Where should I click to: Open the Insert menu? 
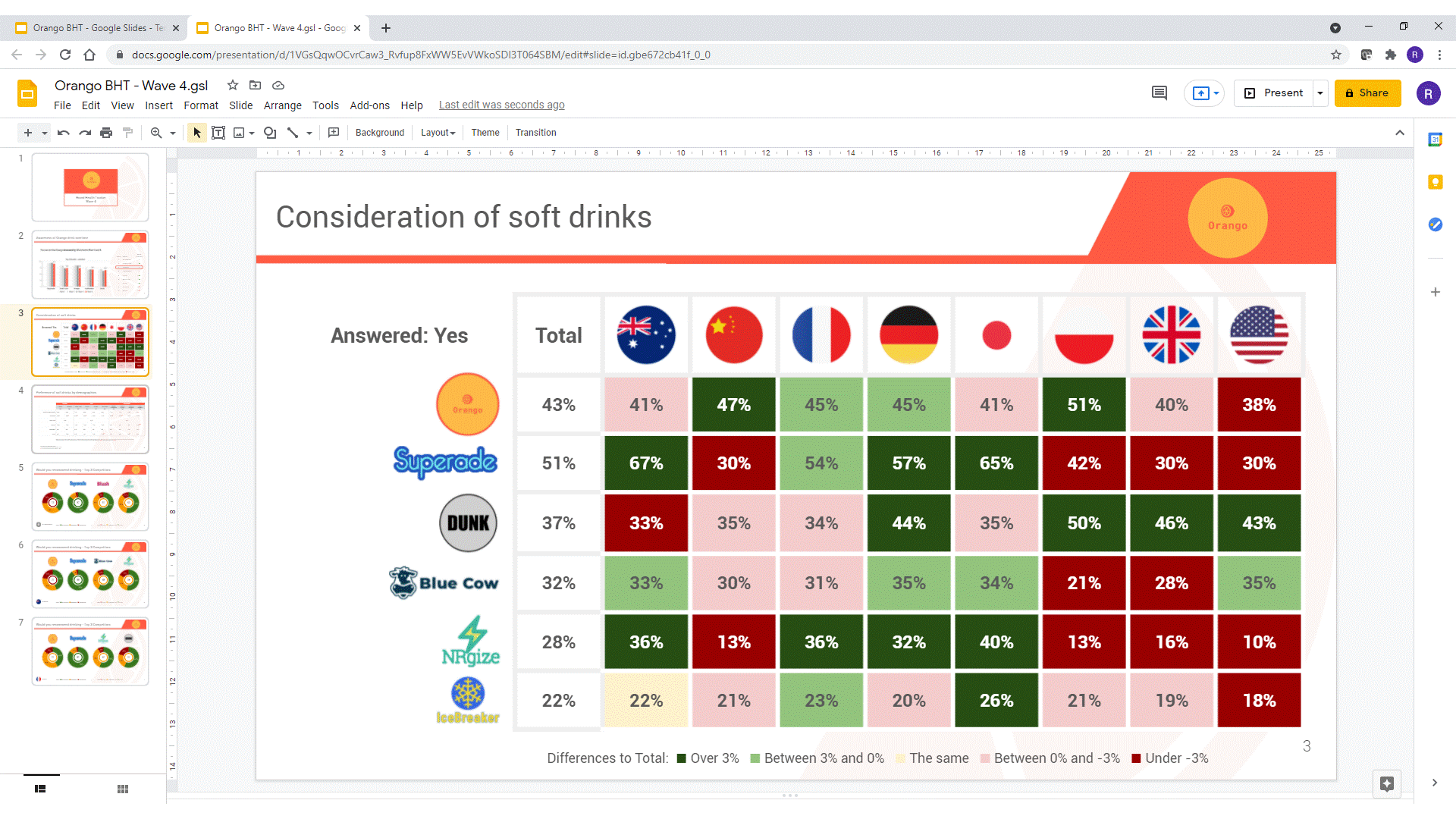pyautogui.click(x=159, y=105)
